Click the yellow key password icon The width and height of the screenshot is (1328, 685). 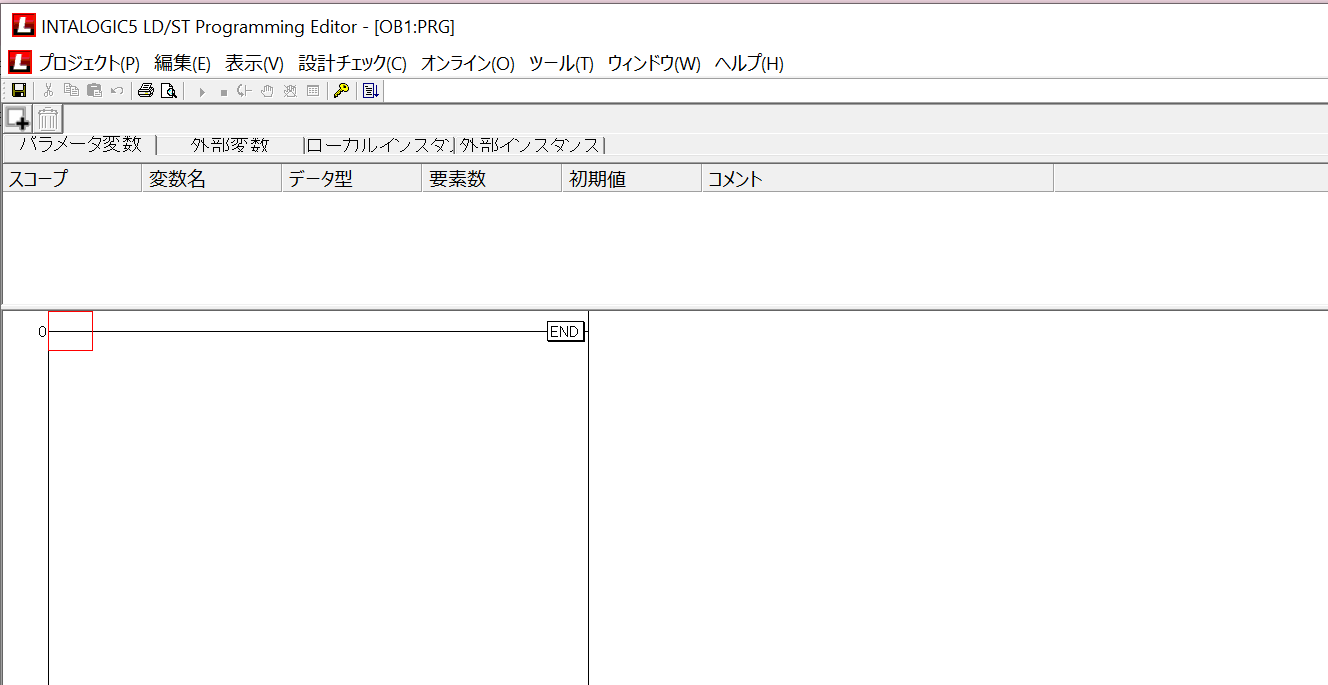coord(341,91)
